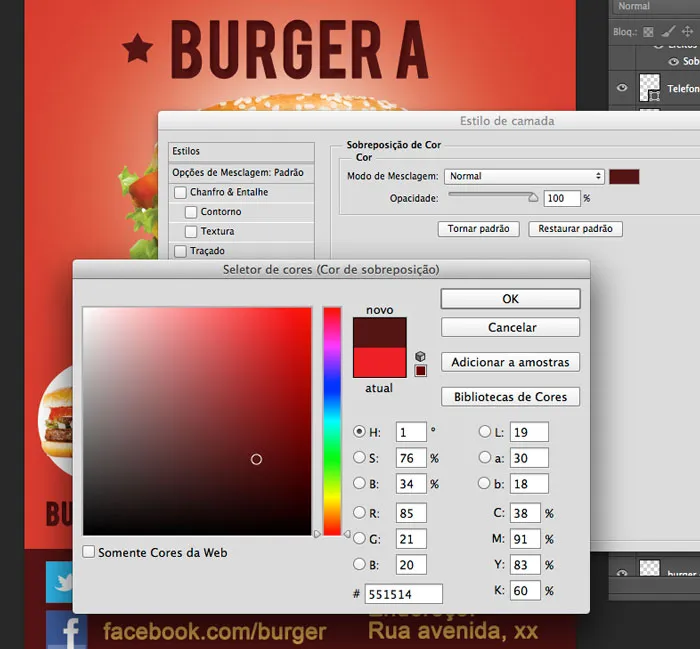
Task: Check Somente Cores da Web
Action: click(88, 552)
